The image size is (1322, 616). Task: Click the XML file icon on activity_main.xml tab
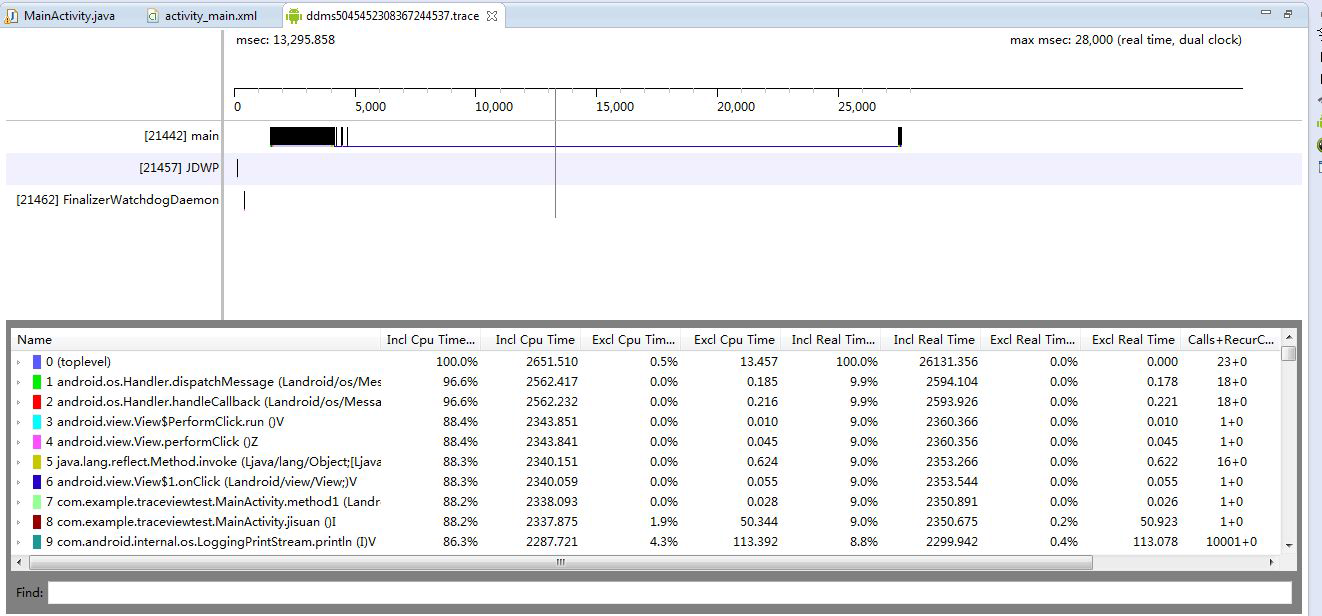pos(153,16)
